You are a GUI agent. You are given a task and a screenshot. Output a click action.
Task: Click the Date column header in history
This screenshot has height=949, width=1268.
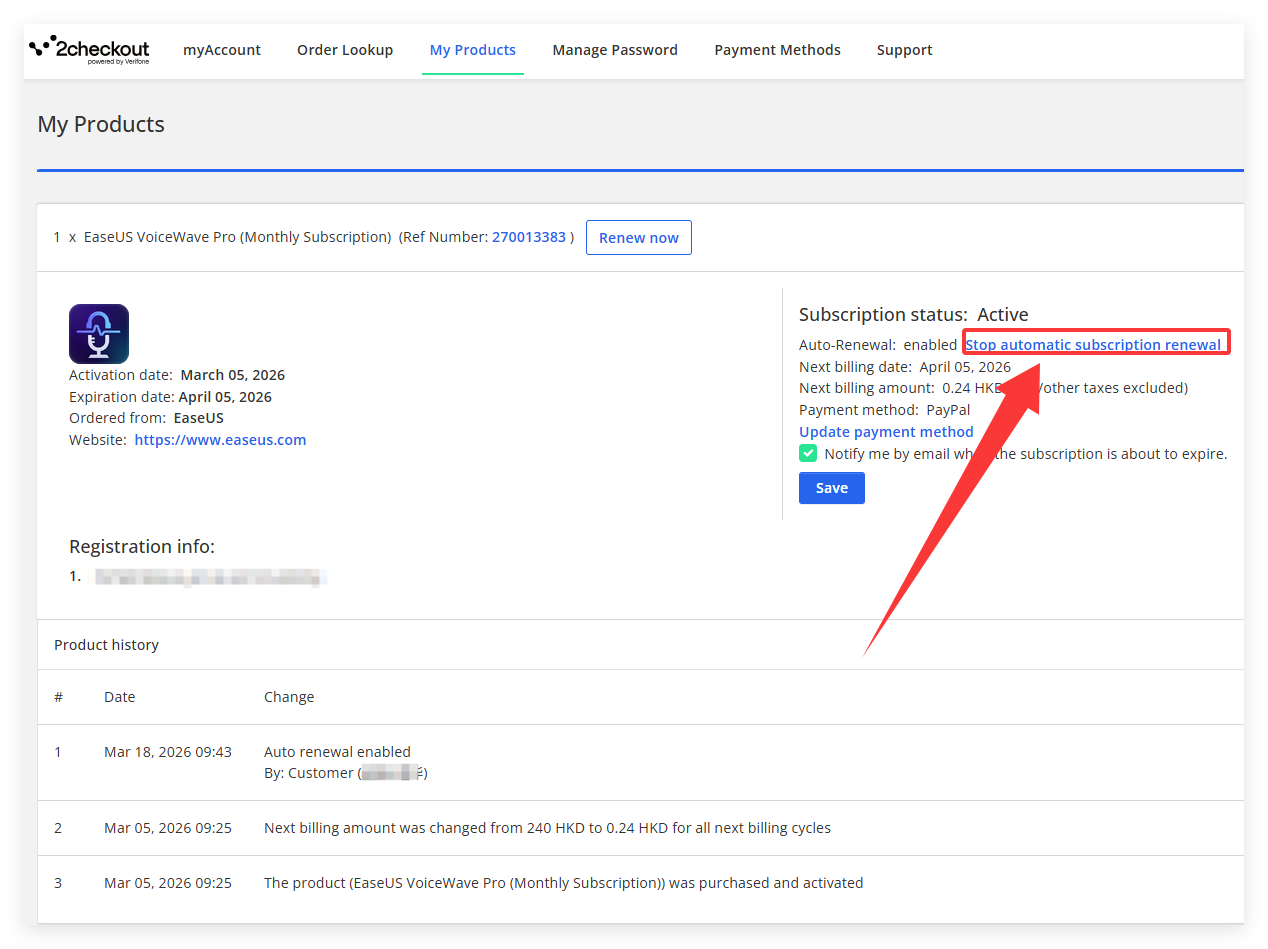tap(119, 697)
